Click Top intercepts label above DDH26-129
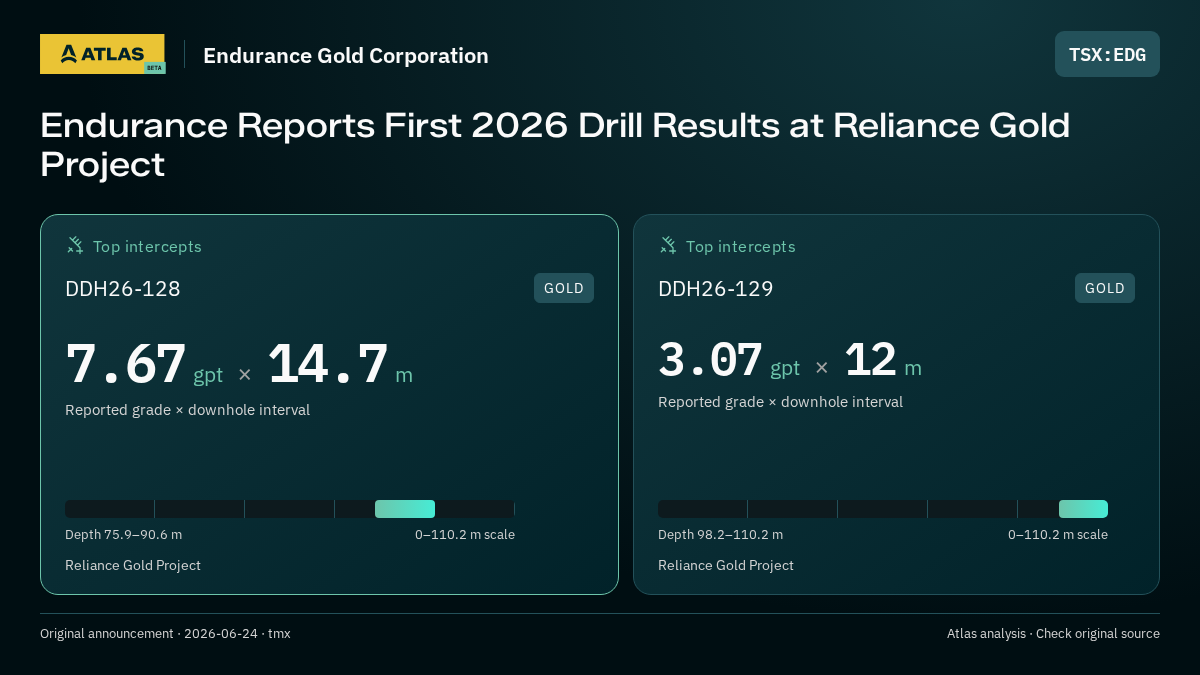This screenshot has width=1200, height=675. click(740, 246)
